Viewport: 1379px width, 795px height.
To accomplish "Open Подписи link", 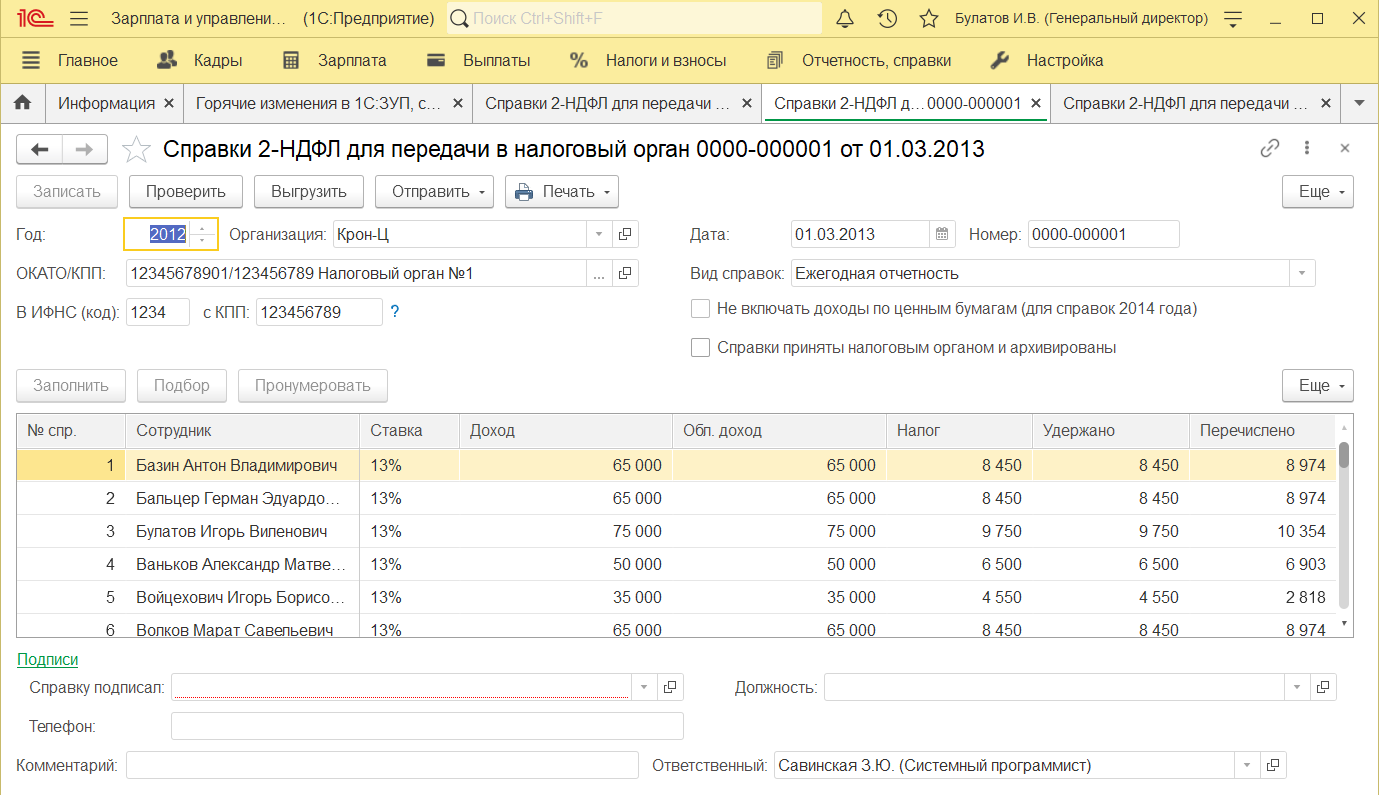I will point(47,659).
